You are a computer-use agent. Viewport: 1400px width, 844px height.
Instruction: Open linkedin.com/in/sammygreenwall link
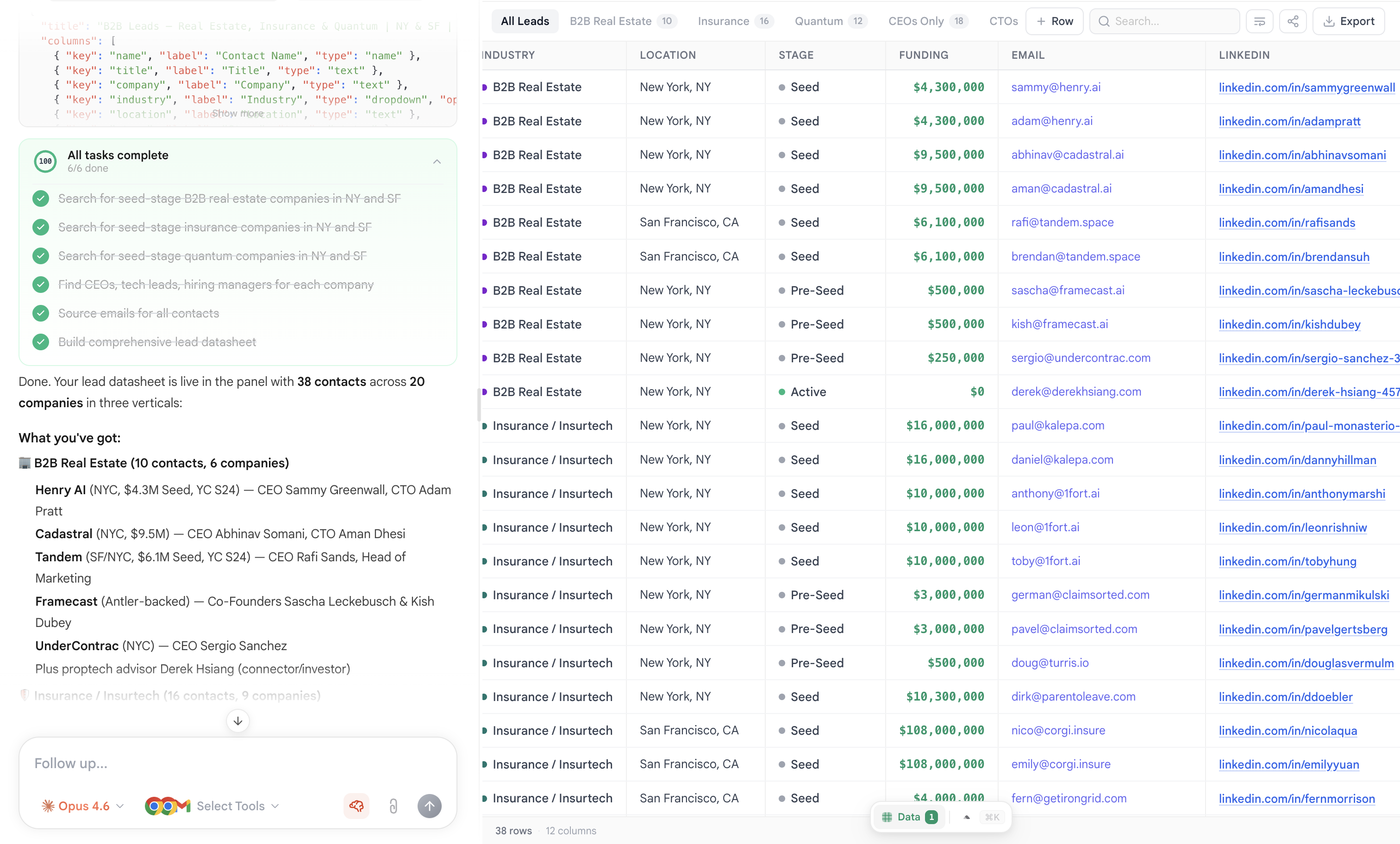click(x=1306, y=87)
